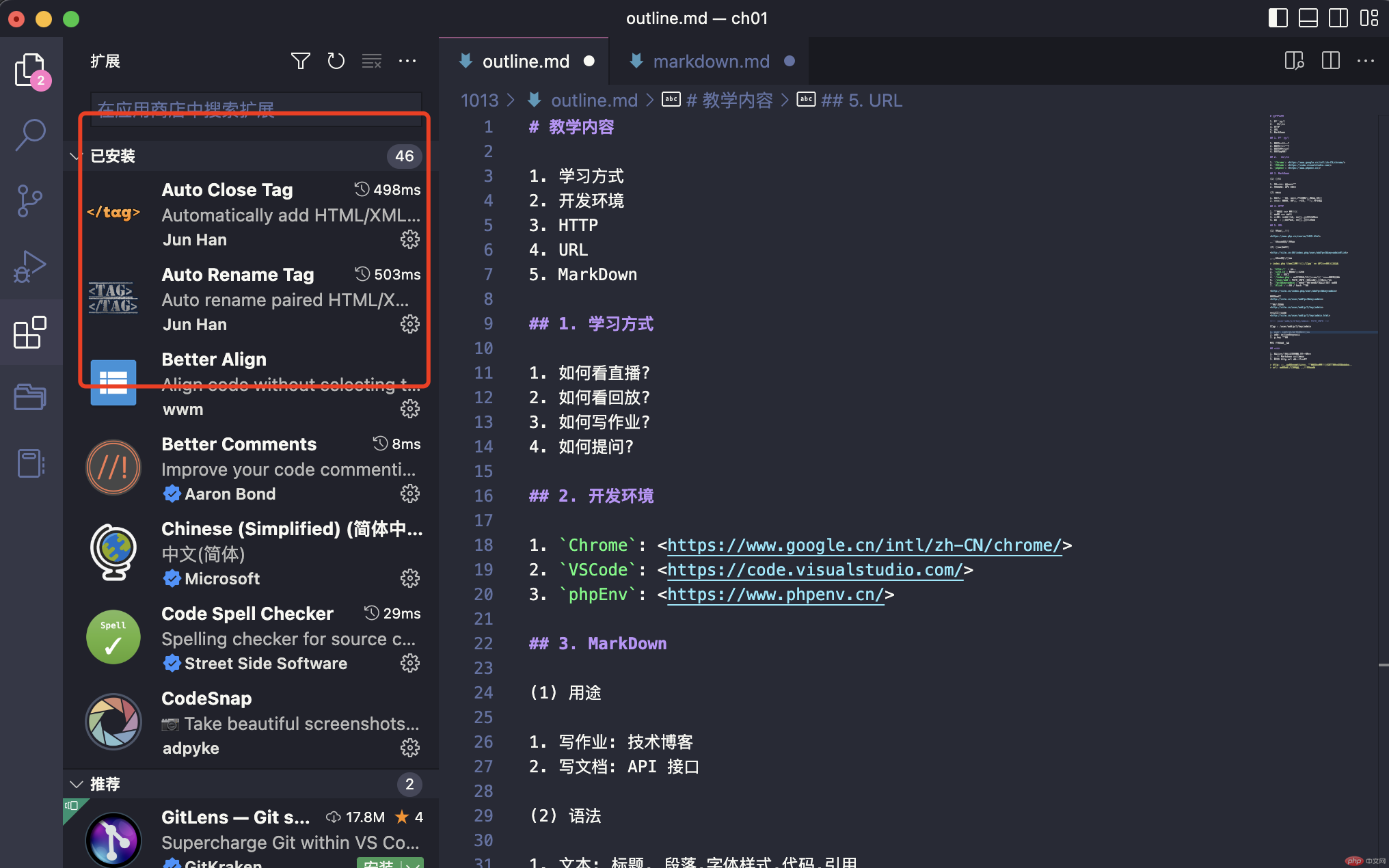Click the heading ## 1. 学习方式
The image size is (1389, 868).
[591, 323]
